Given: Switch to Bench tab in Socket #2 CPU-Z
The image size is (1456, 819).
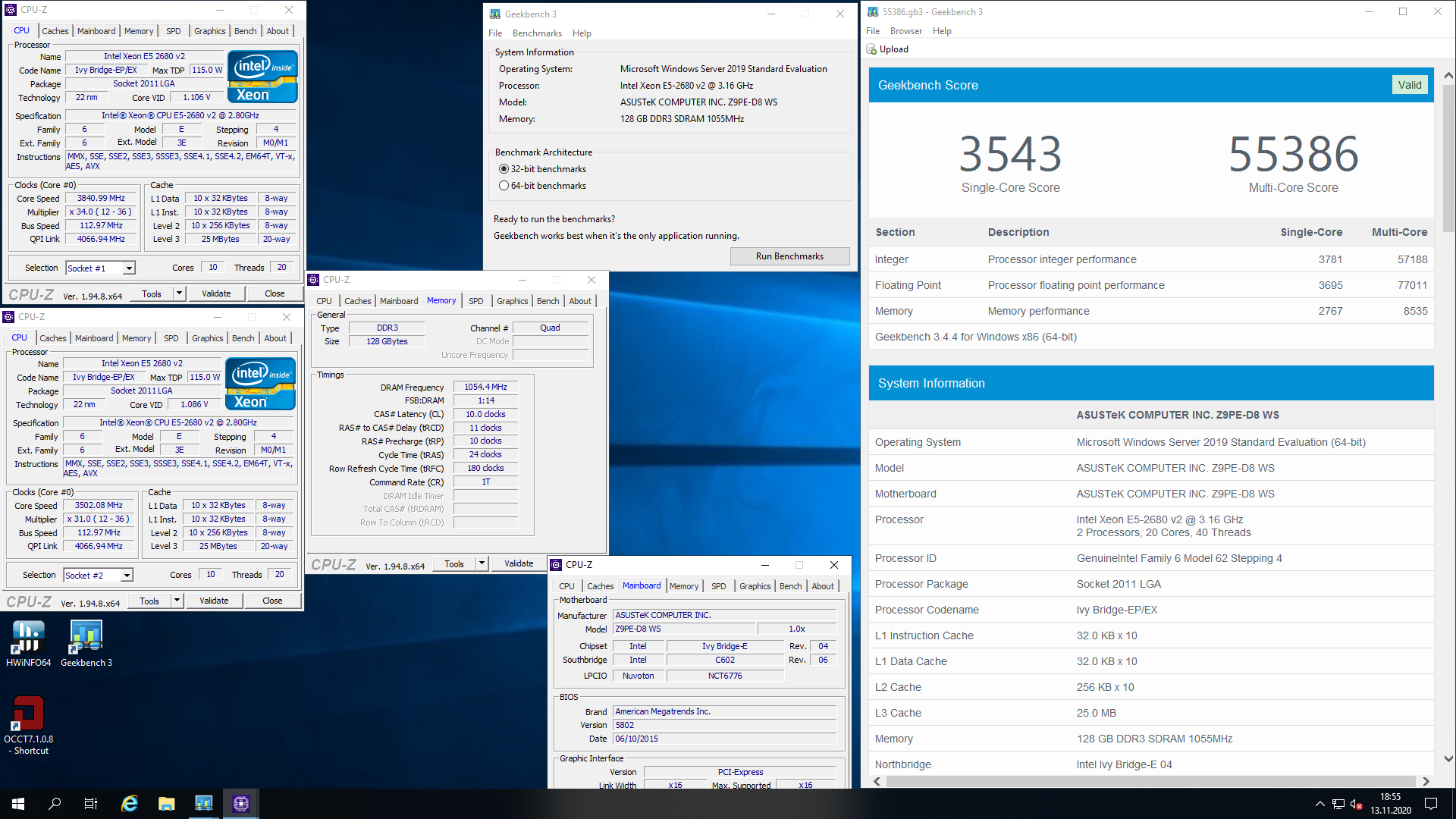Looking at the screenshot, I should pos(243,338).
